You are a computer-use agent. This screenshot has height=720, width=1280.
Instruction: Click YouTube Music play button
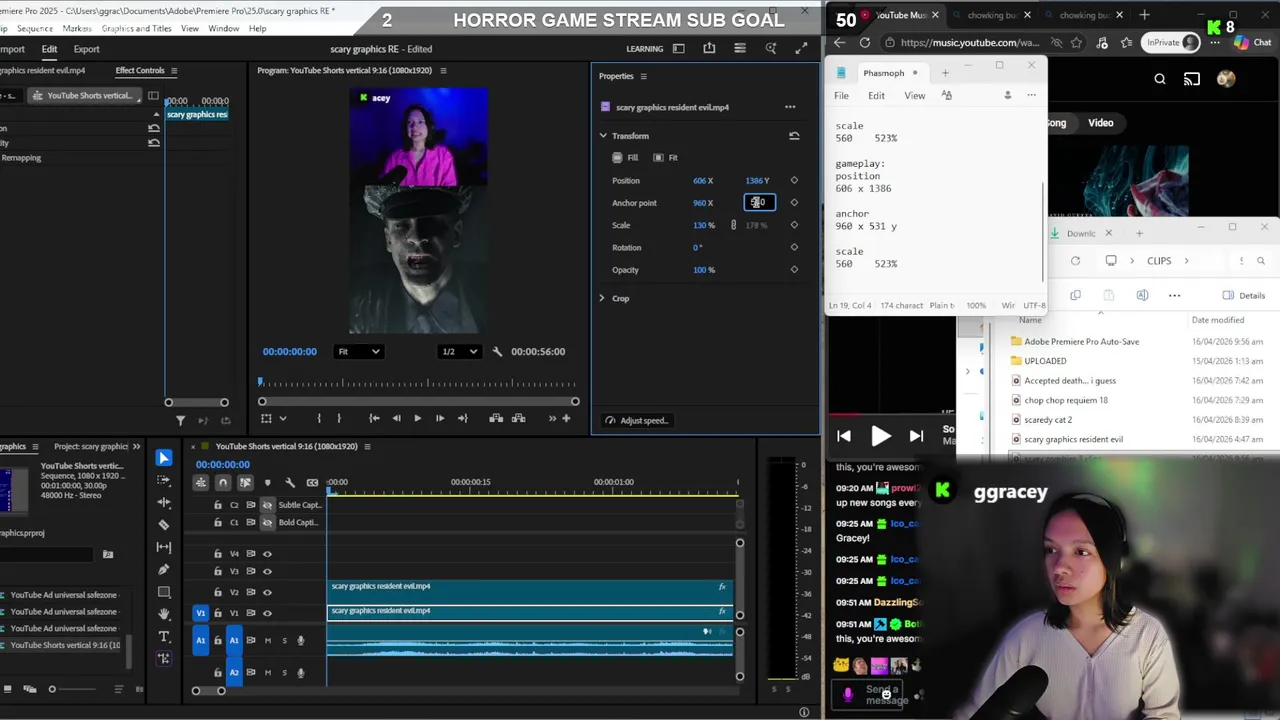880,436
